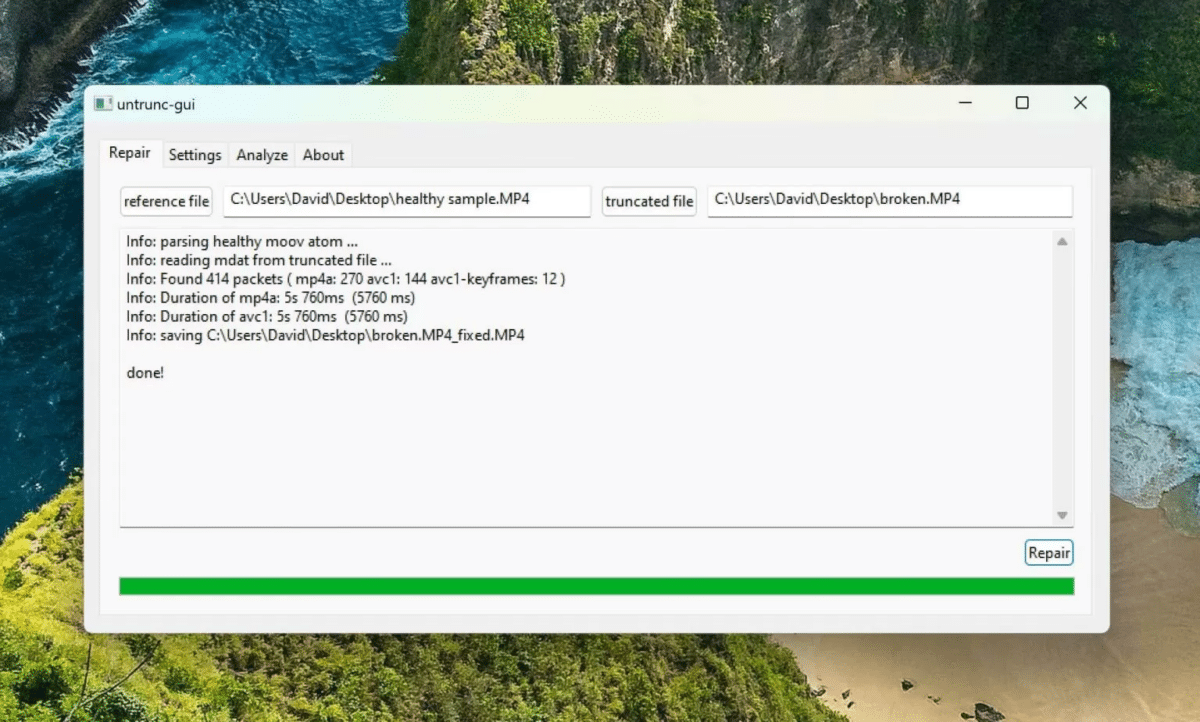
Task: Maximize the untrunc-gui window
Action: [1022, 103]
